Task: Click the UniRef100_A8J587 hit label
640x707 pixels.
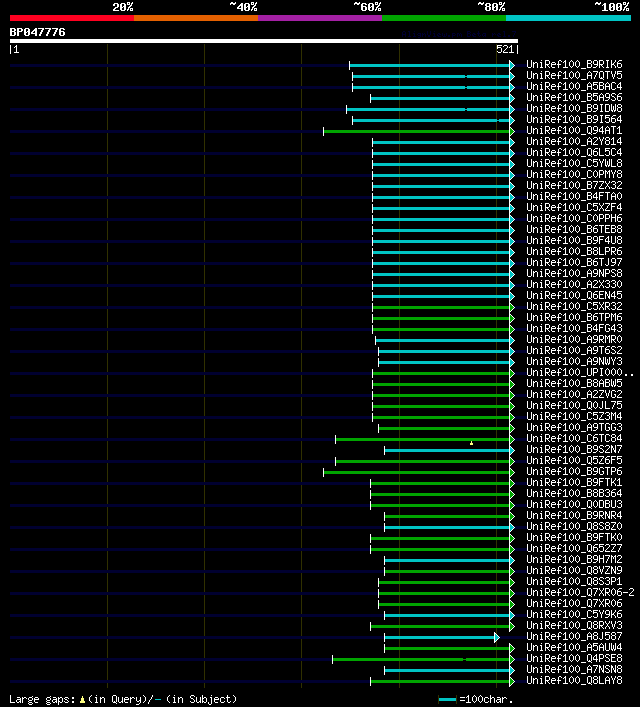Action: click(574, 636)
